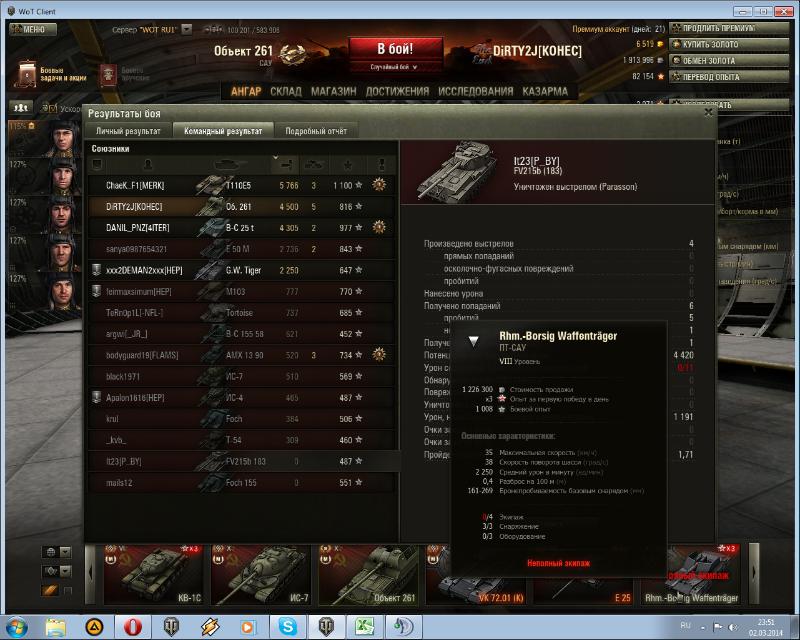Screen dimensions: 800x640
Task: Open Skype from the taskbar
Action: (x=287, y=626)
